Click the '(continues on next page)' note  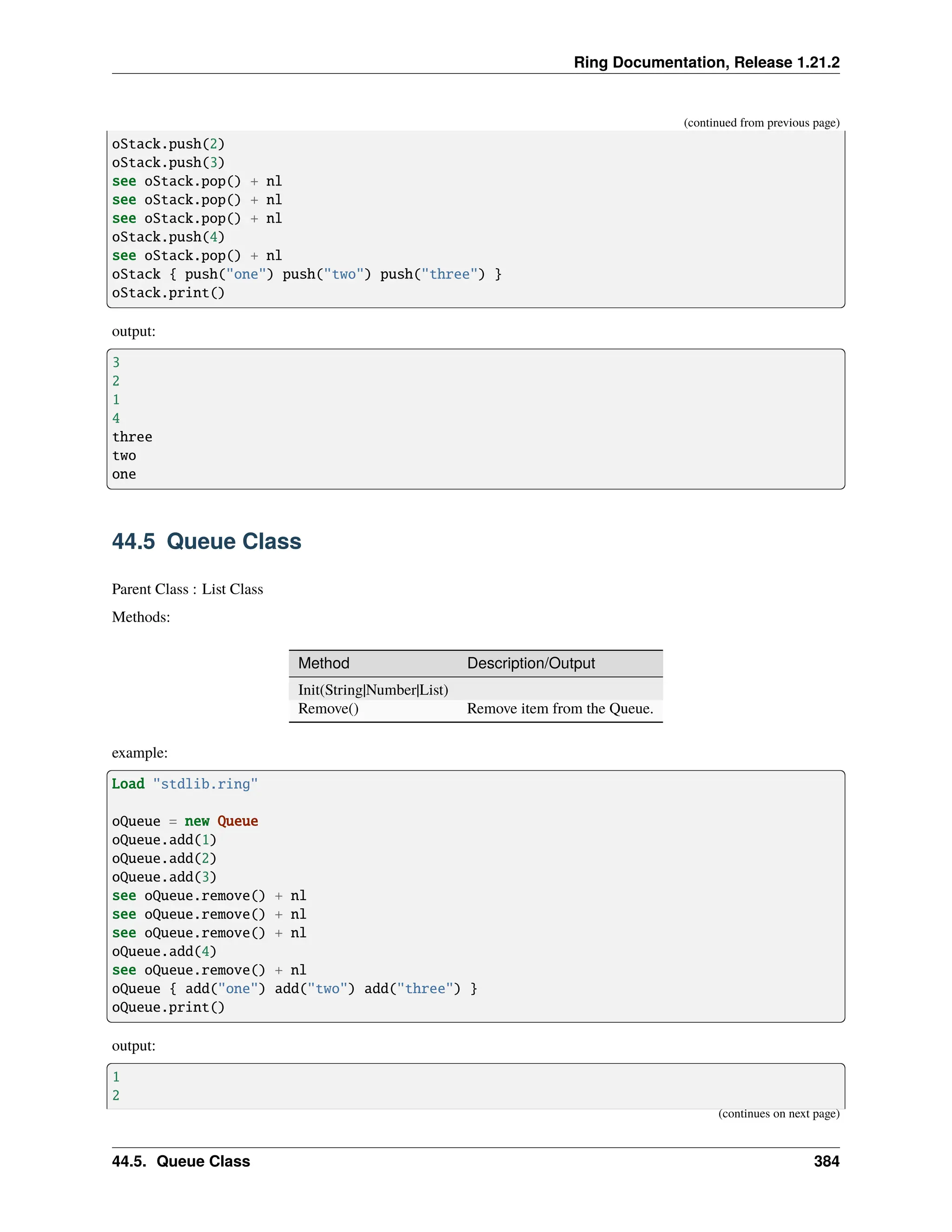coord(778,1113)
